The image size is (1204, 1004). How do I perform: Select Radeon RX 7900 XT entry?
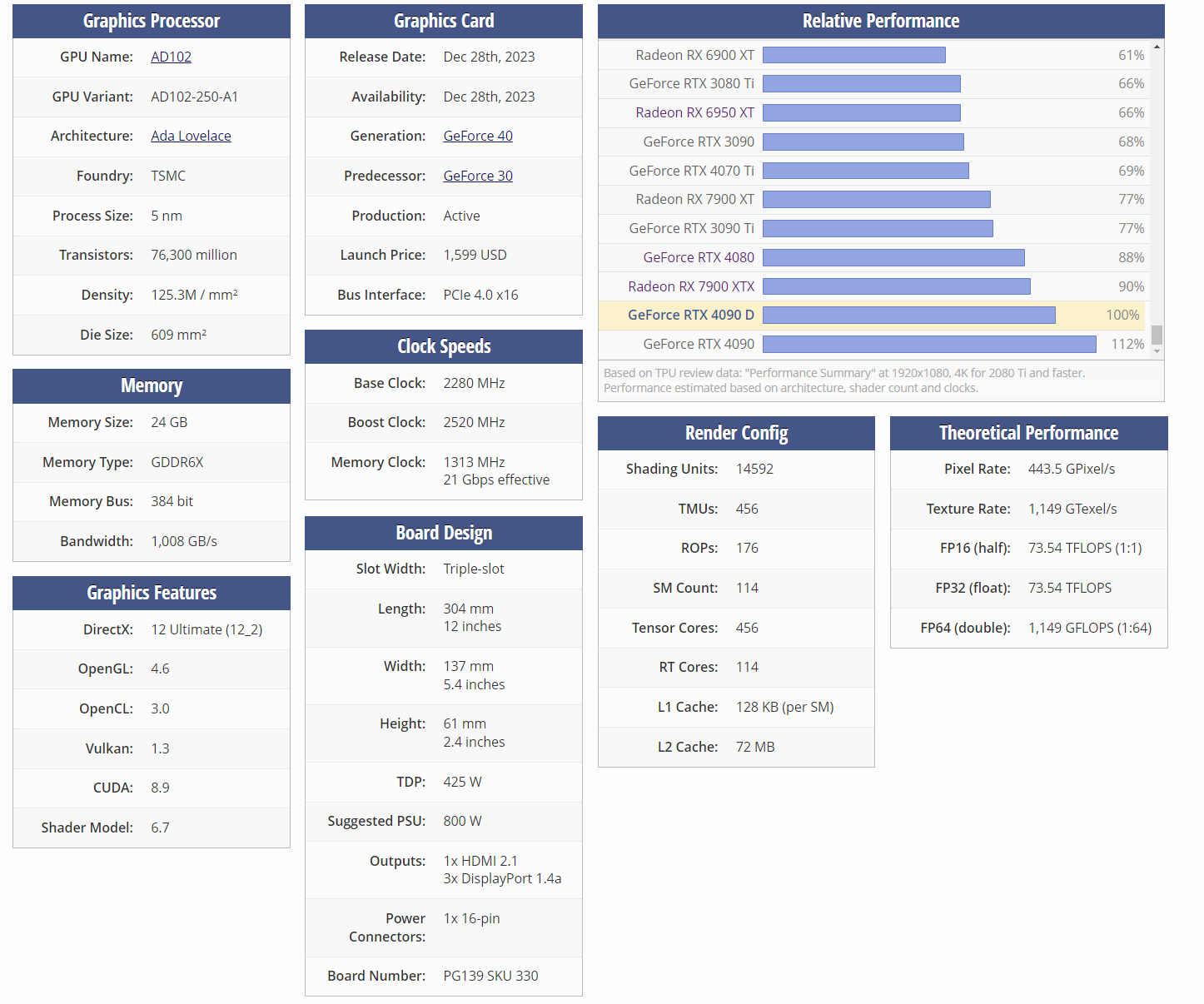(694, 199)
